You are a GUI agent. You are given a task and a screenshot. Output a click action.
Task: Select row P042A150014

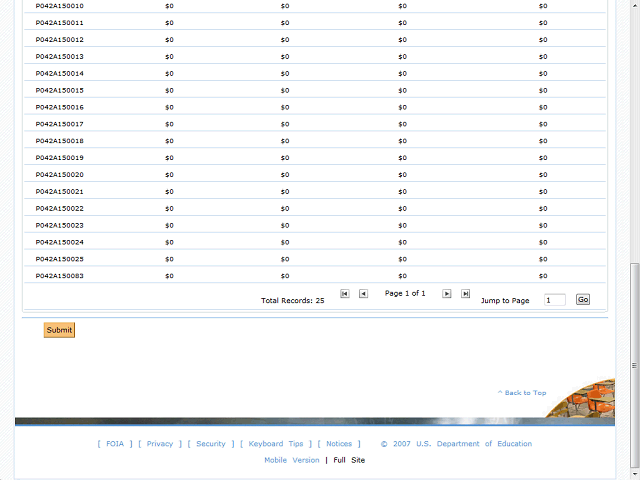(315, 73)
